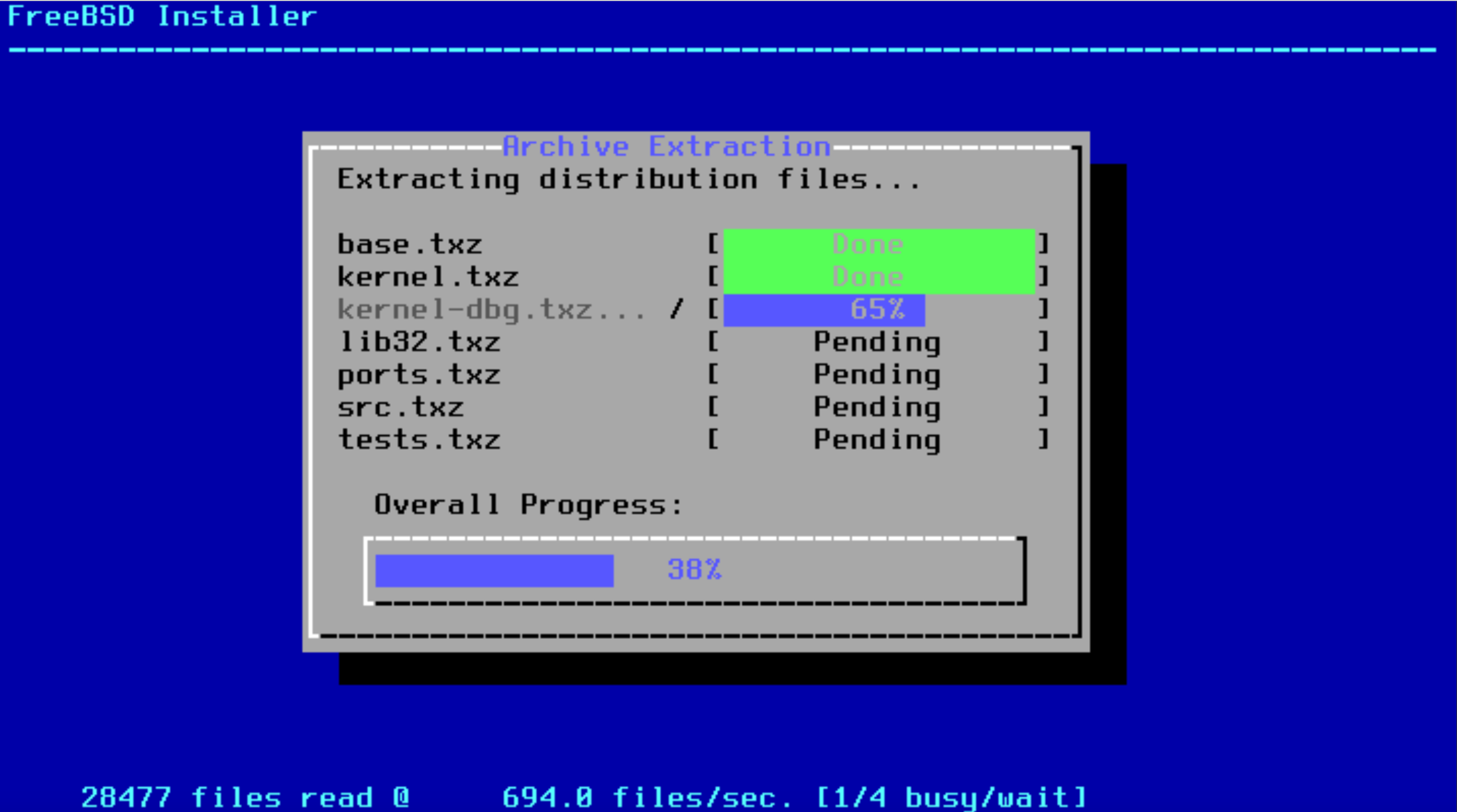This screenshot has width=1457, height=812.
Task: Click the spinner slash next to kernel-dbg.txz
Action: coord(676,310)
